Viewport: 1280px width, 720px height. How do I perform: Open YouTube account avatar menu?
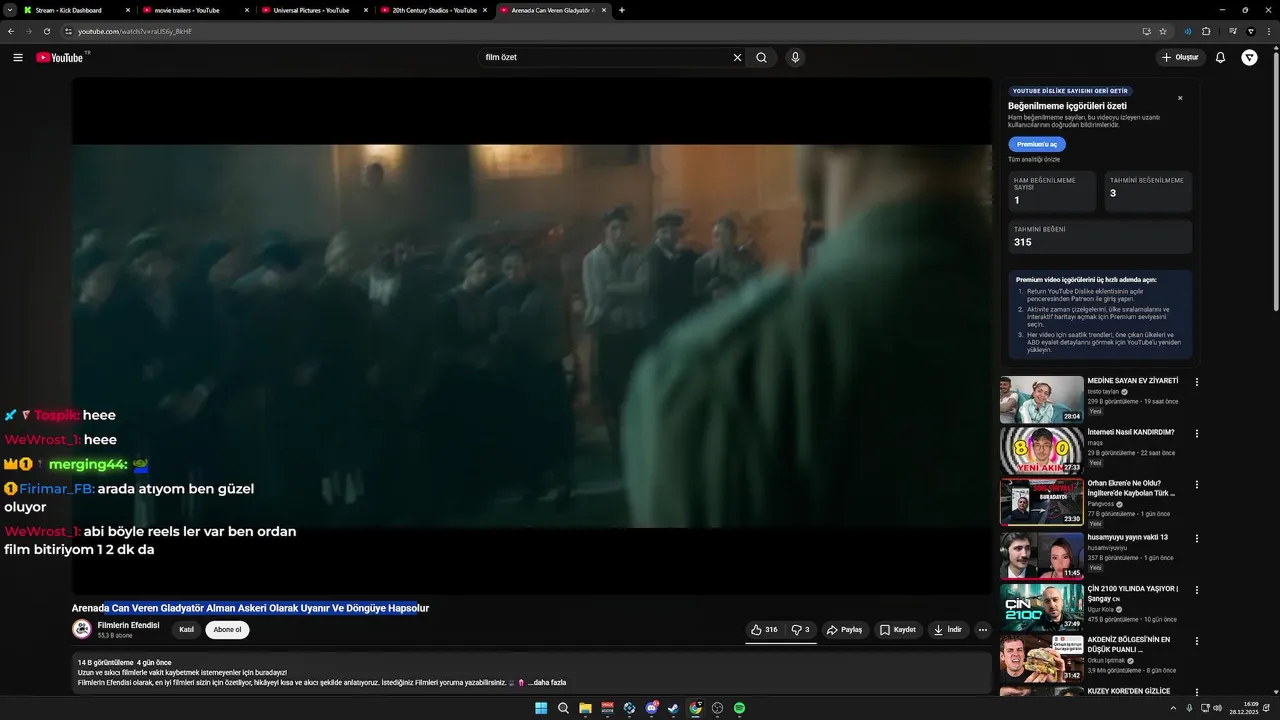click(1250, 57)
